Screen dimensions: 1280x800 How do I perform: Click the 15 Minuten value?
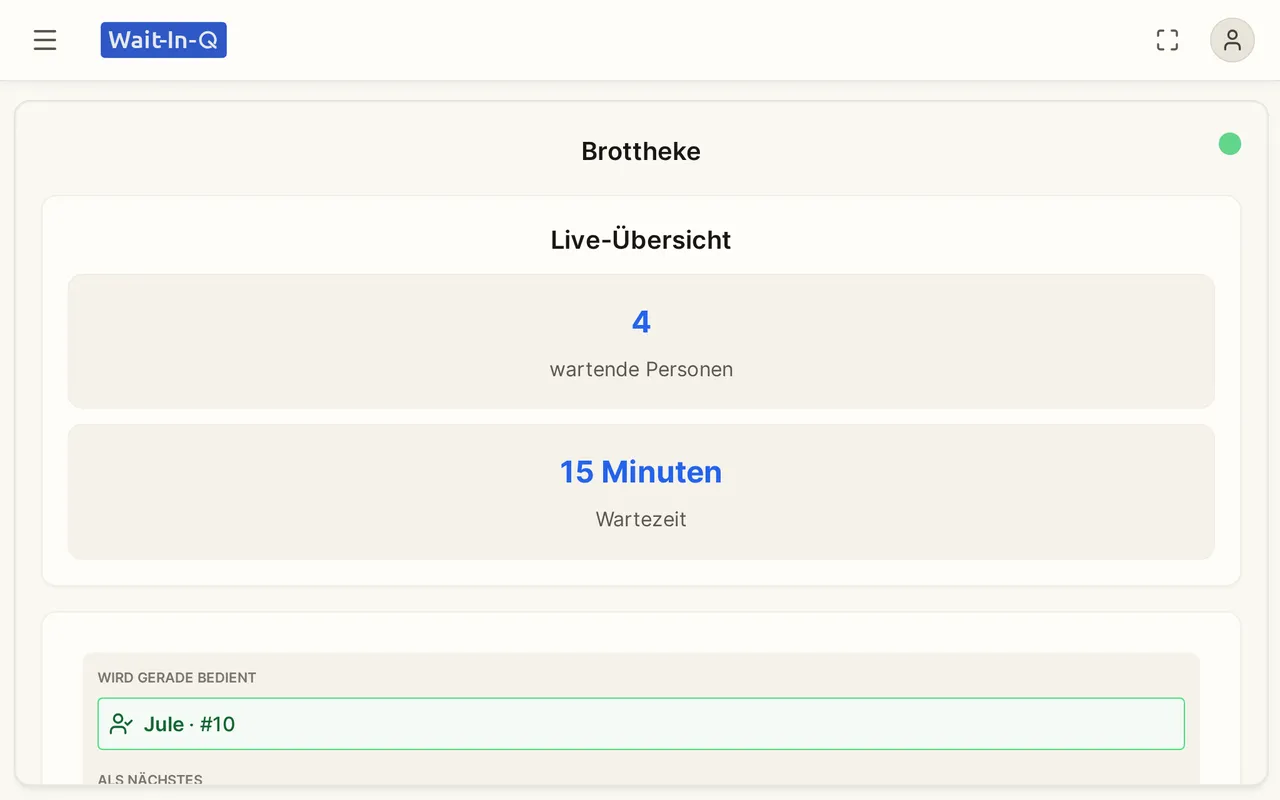click(641, 472)
